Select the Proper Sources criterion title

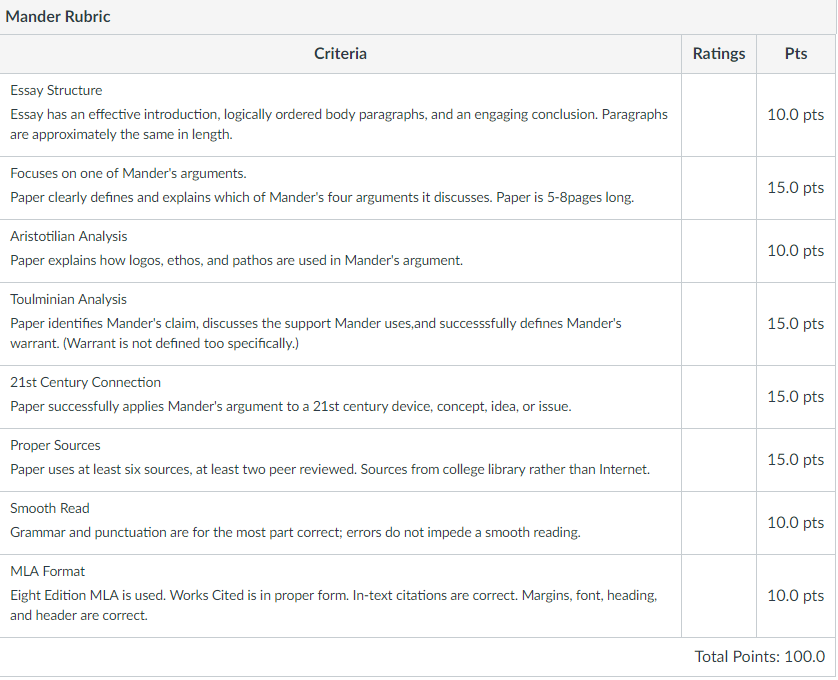tap(55, 445)
